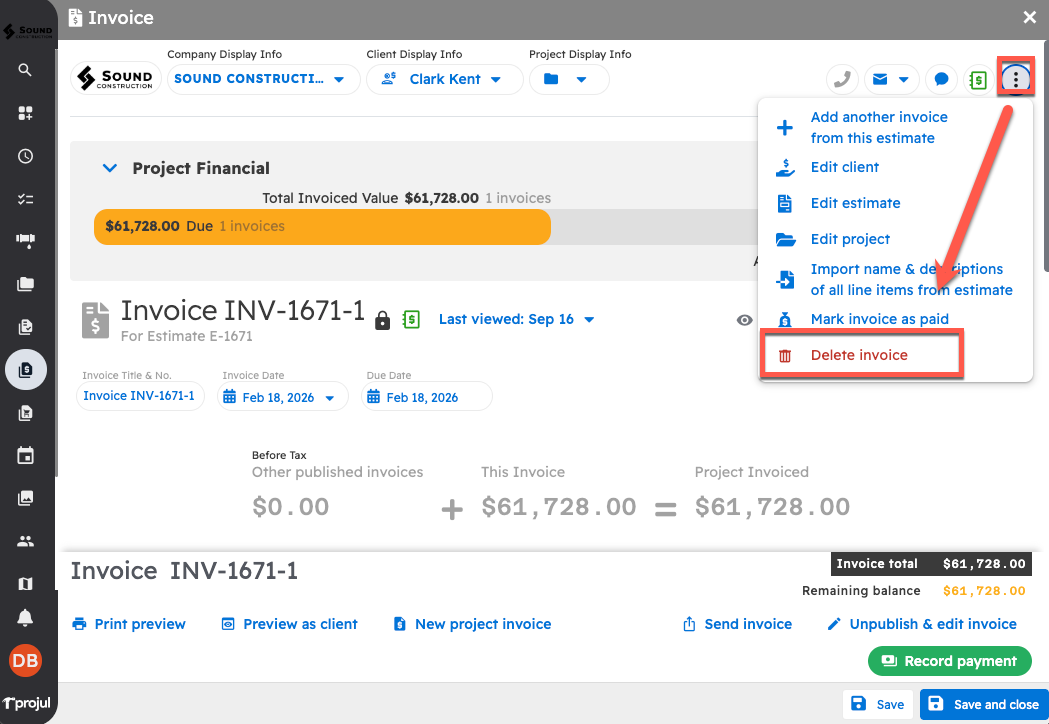Click the search icon in left sidebar
Screen dimensions: 1049x724
click(x=26, y=70)
